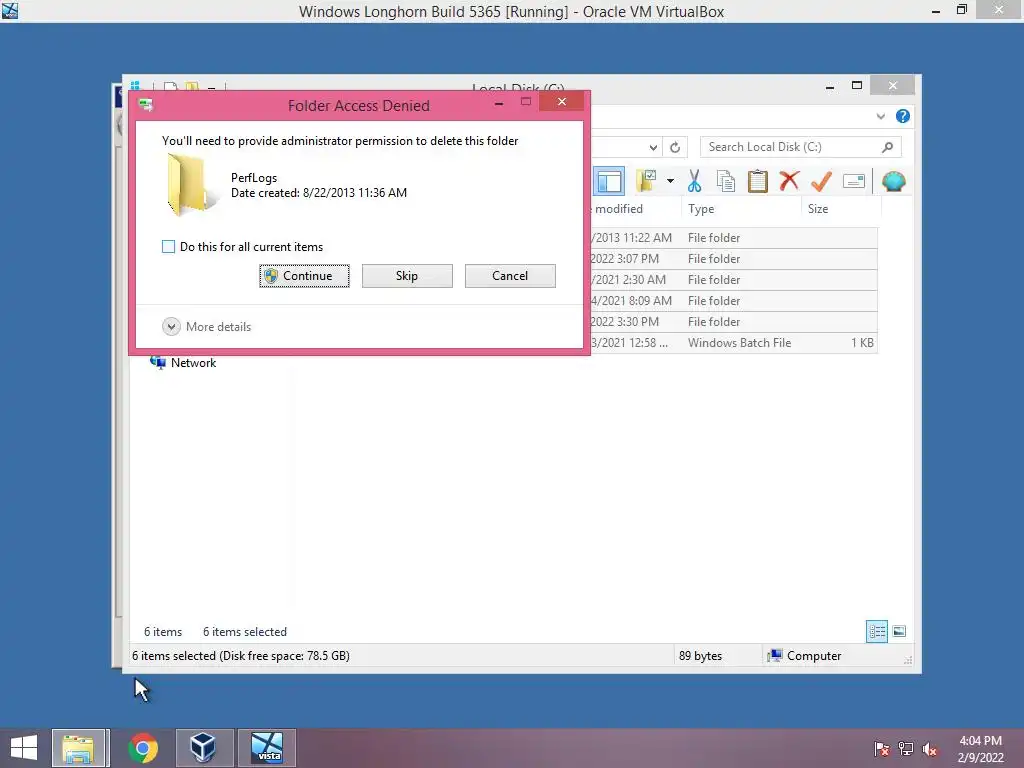Cancel the folder deletion dialog
The image size is (1024, 768).
(x=510, y=276)
